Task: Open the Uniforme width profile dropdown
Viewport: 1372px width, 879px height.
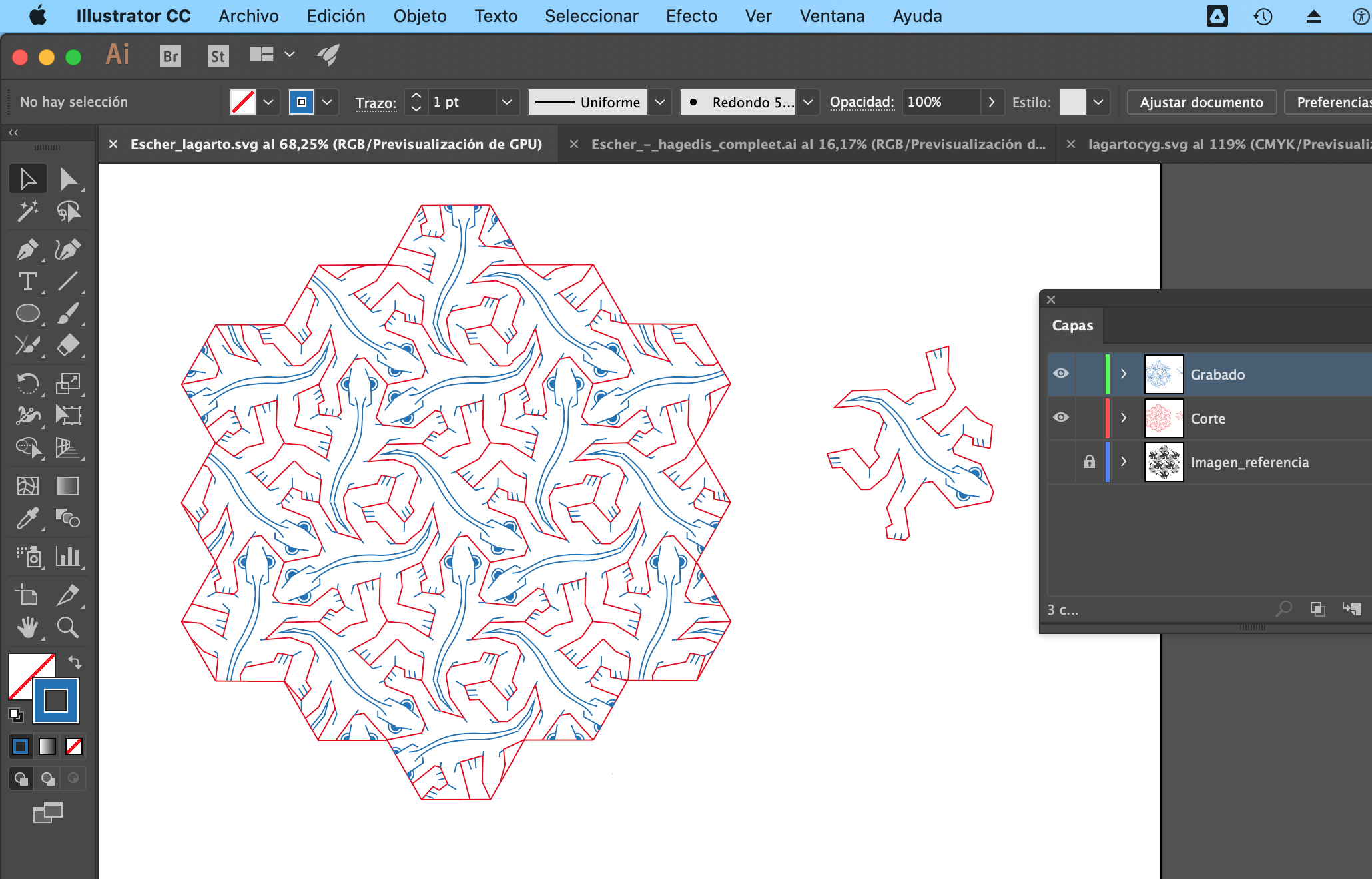Action: pos(660,102)
